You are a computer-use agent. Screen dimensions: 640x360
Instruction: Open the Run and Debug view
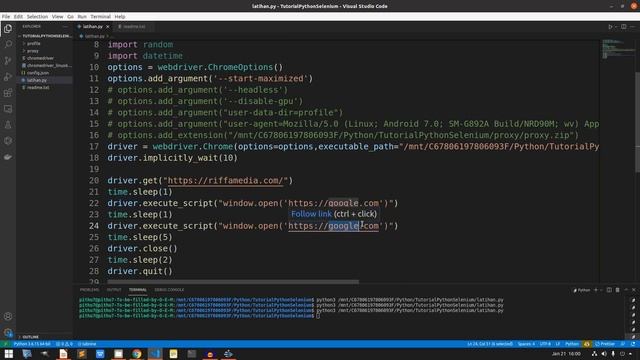click(8, 76)
